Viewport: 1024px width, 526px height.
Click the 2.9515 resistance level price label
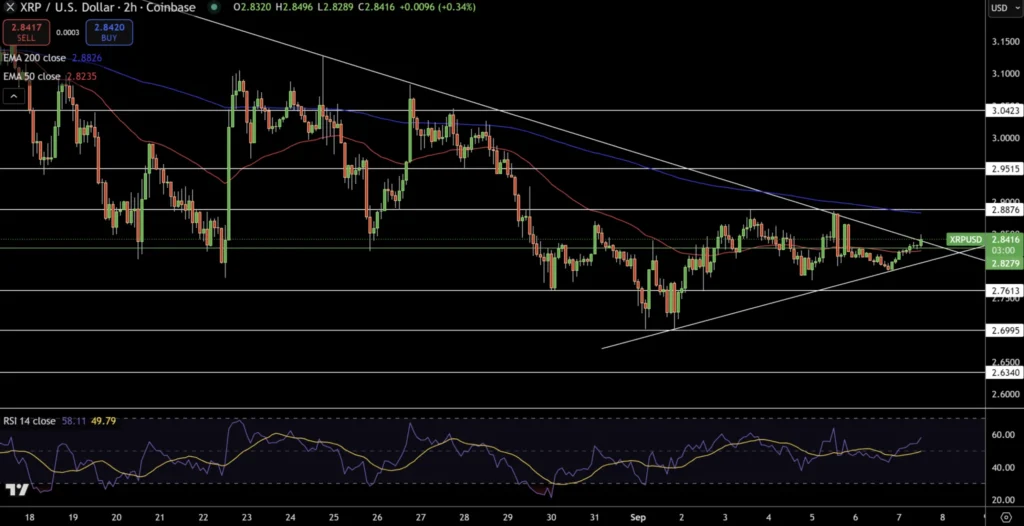[1003, 169]
